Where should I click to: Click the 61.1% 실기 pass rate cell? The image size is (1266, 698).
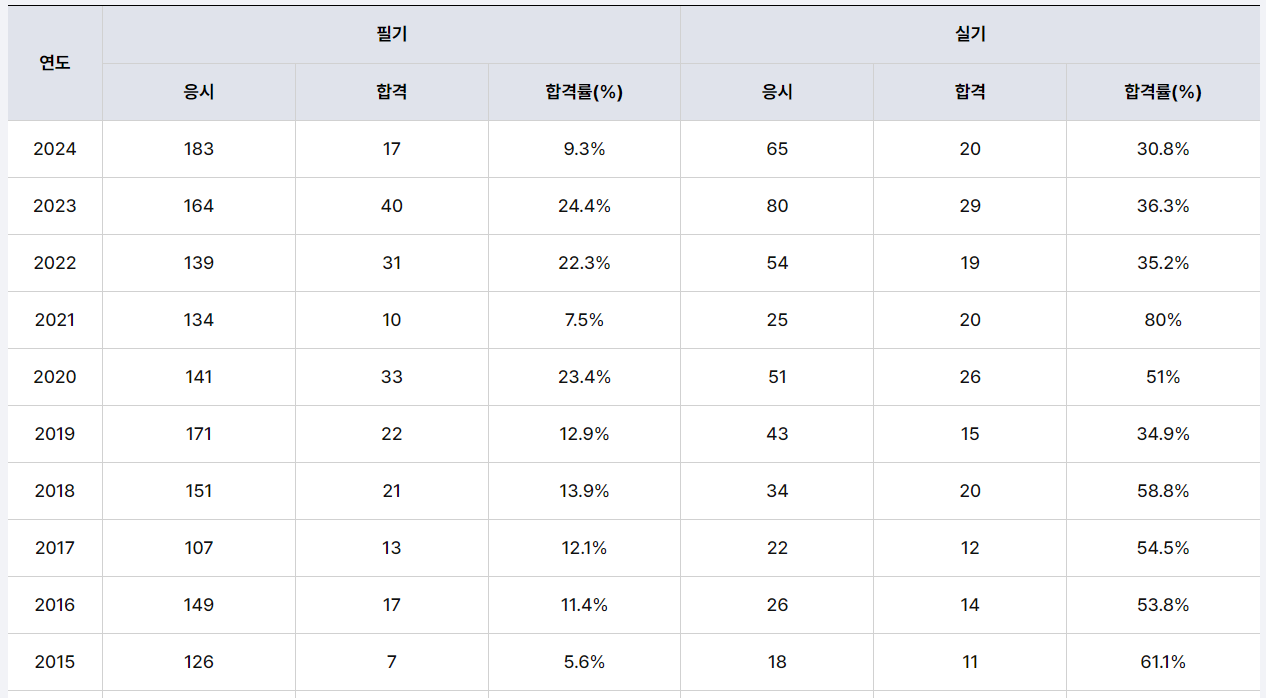(x=1162, y=662)
